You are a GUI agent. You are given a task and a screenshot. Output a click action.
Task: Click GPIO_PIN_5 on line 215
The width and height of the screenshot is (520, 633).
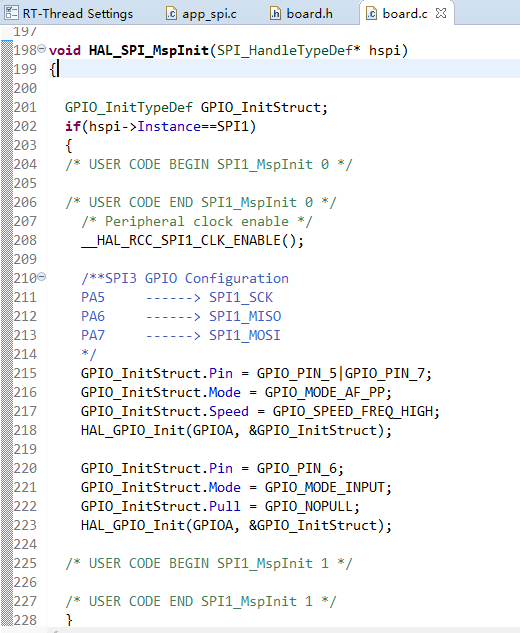(297, 373)
